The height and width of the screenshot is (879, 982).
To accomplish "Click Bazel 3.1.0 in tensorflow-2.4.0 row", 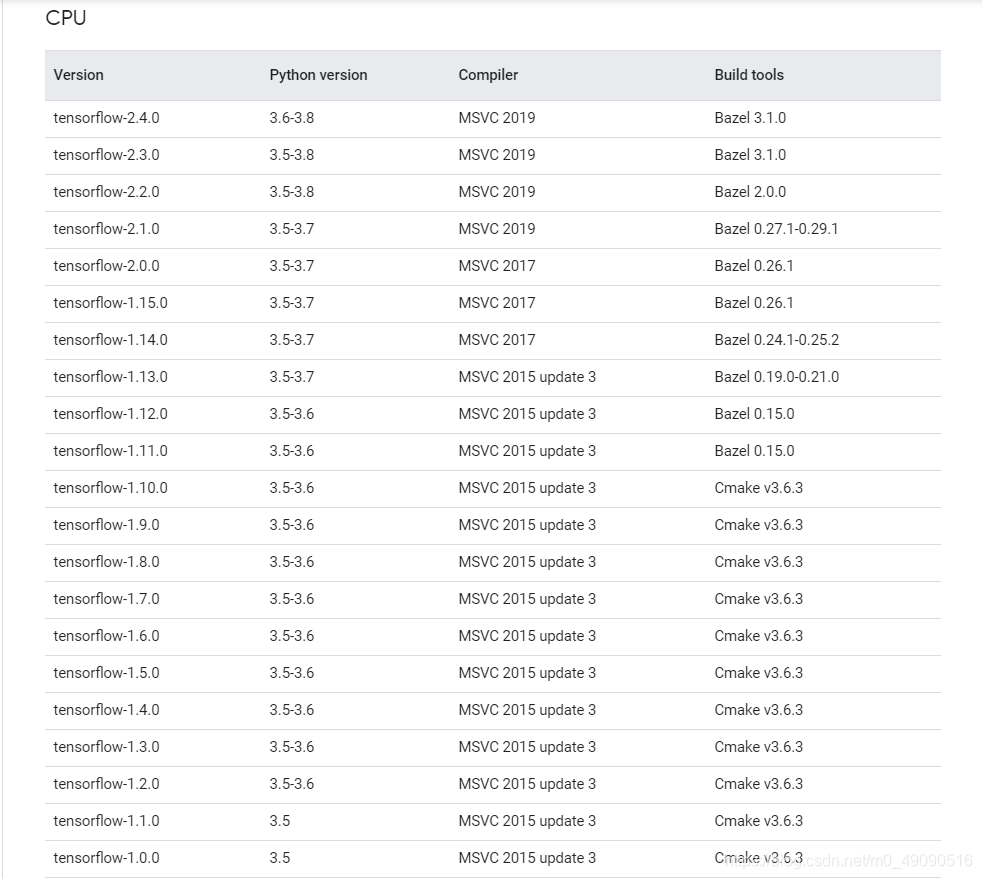I will coord(750,118).
